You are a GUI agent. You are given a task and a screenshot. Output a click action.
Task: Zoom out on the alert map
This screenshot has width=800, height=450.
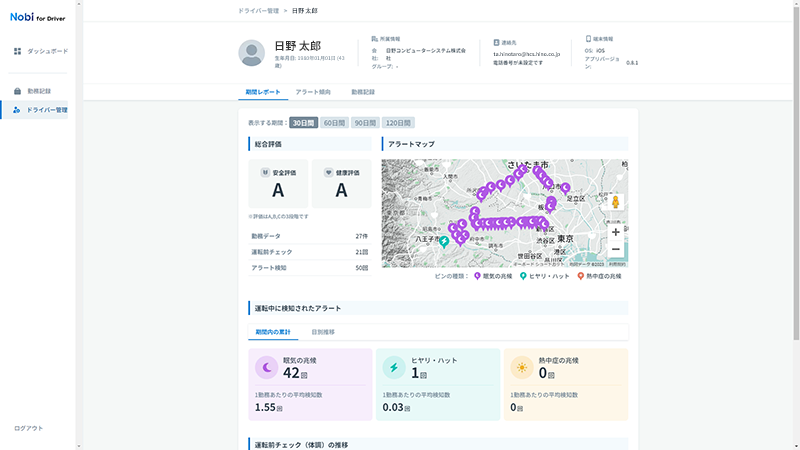615,249
